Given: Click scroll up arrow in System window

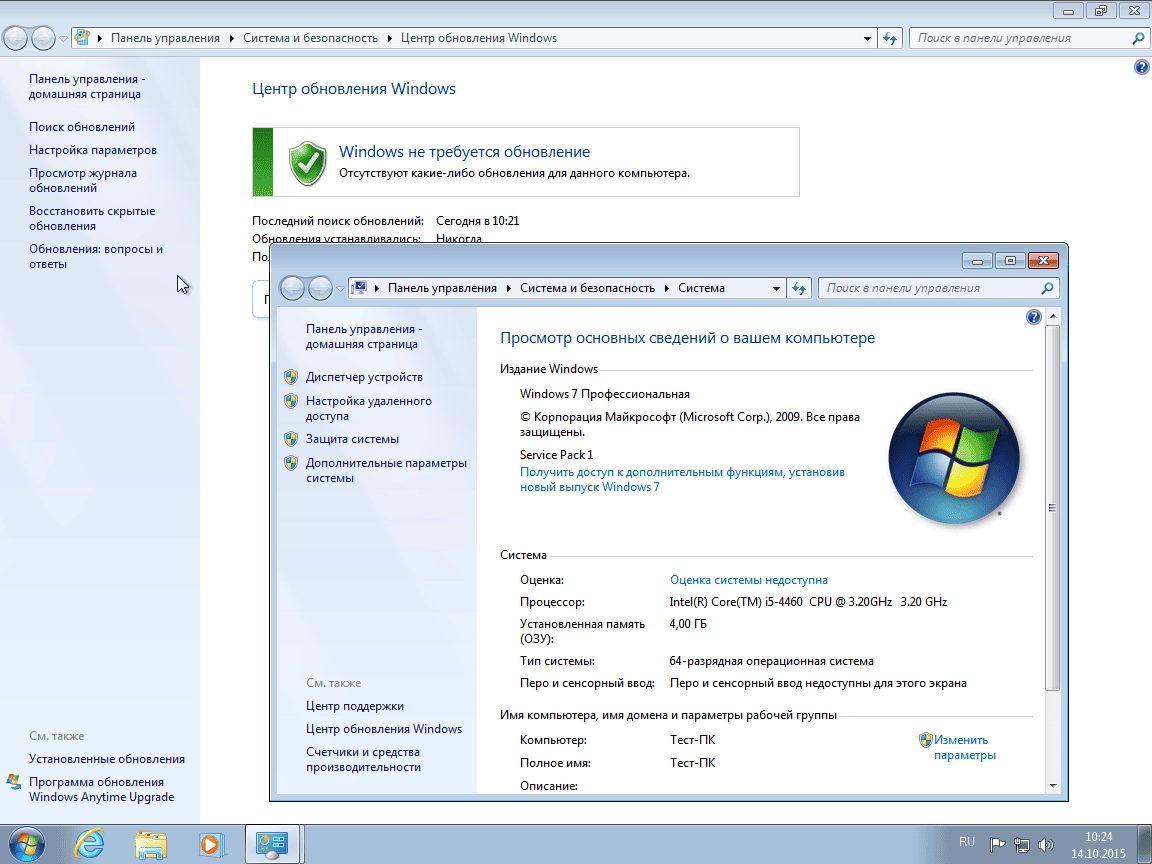Looking at the screenshot, I should point(1053,316).
